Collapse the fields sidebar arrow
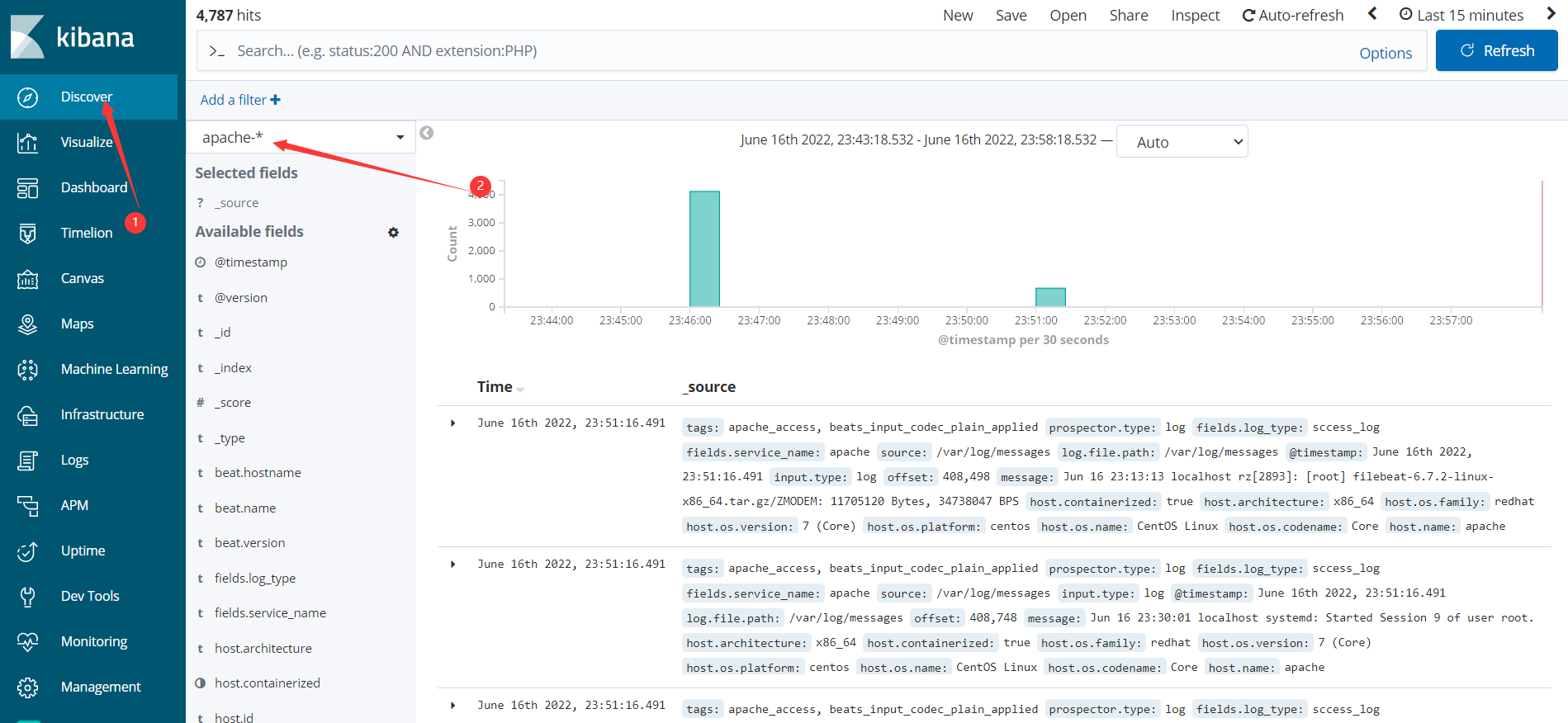Viewport: 1568px width, 723px height. tap(426, 133)
